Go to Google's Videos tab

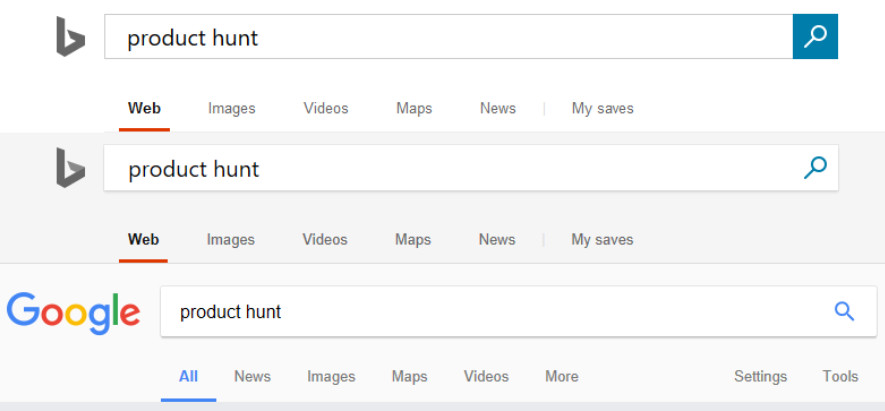click(x=486, y=377)
